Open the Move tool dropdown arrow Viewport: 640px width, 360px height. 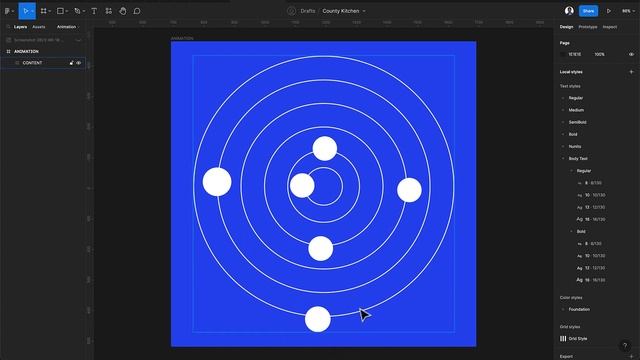coord(32,11)
